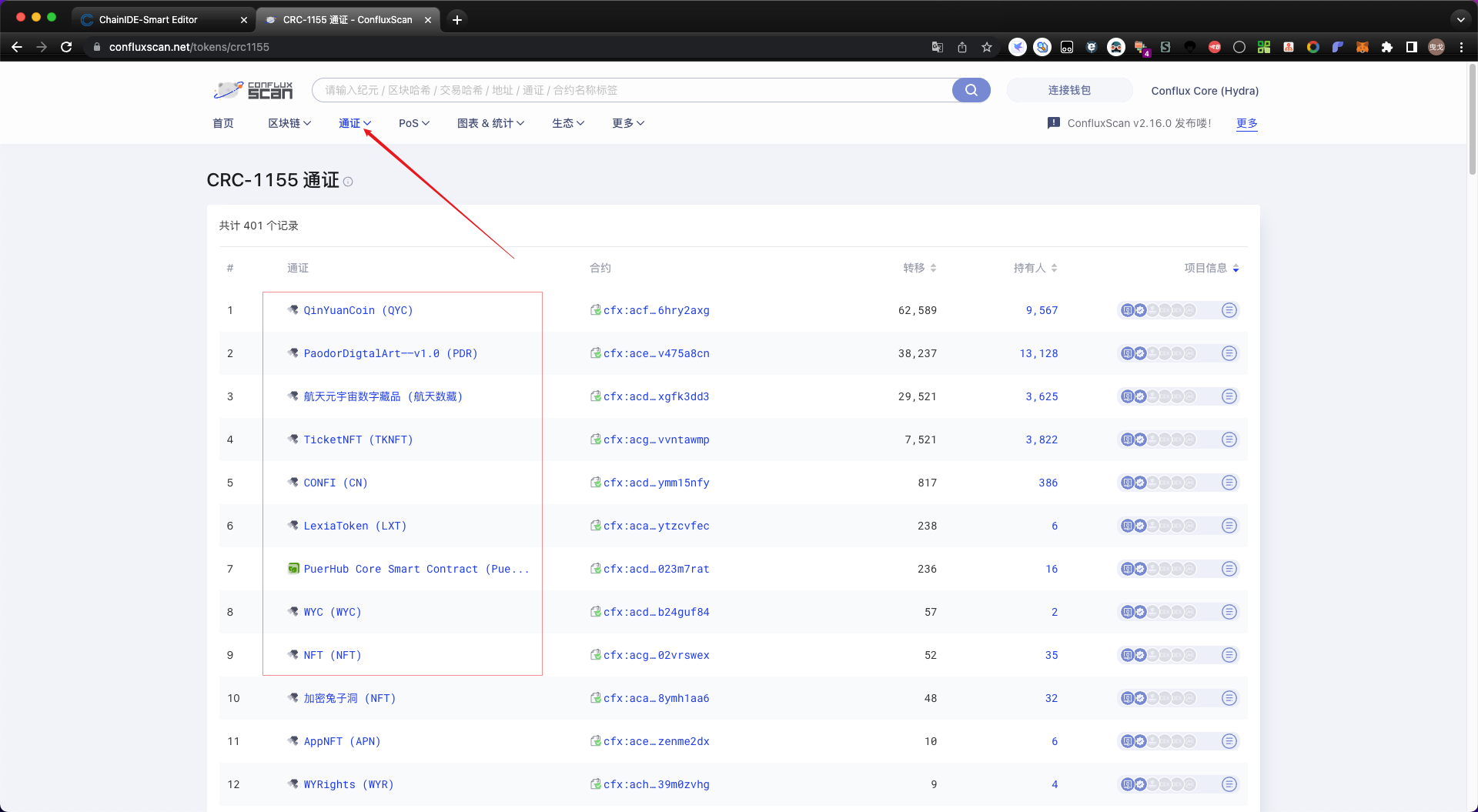The height and width of the screenshot is (812, 1478).
Task: Go back to previous page
Action: coord(17,47)
